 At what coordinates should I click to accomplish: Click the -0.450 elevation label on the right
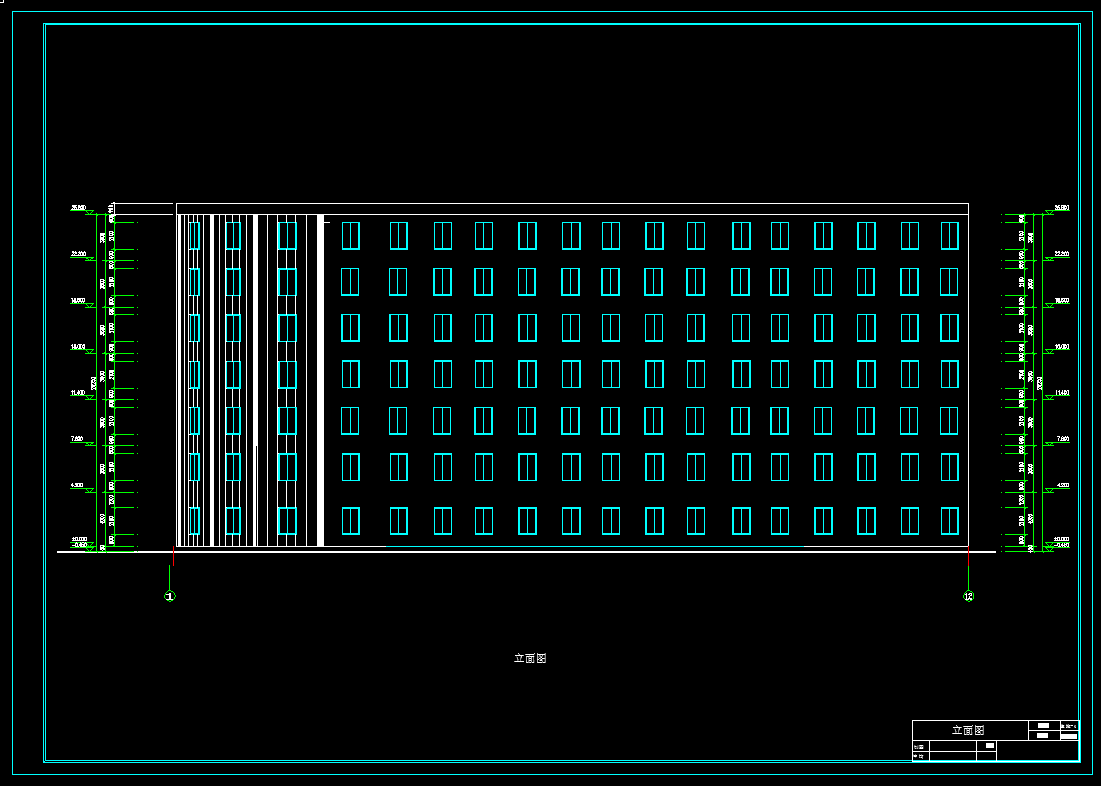point(1062,545)
